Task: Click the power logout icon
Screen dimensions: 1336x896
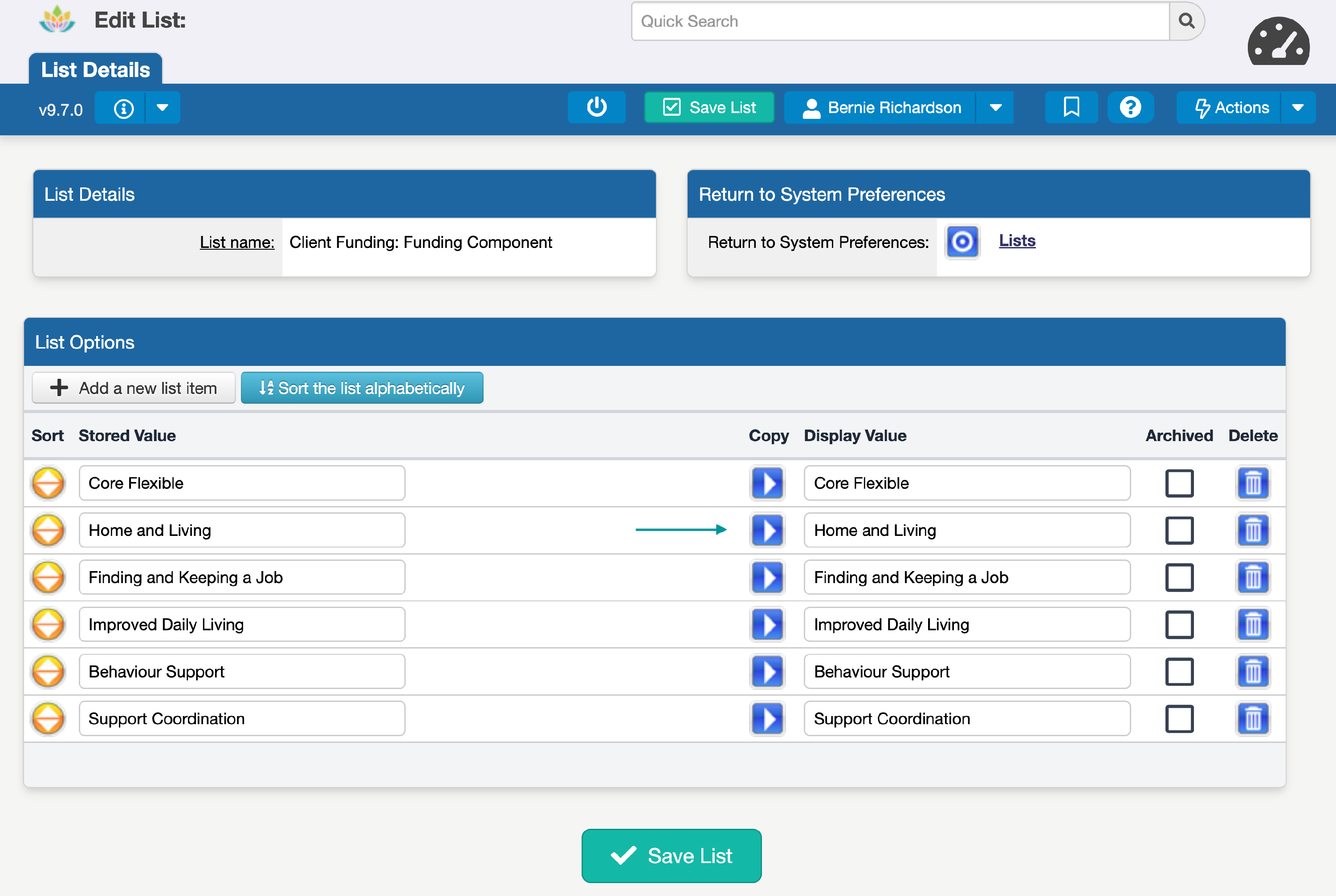Action: (596, 107)
